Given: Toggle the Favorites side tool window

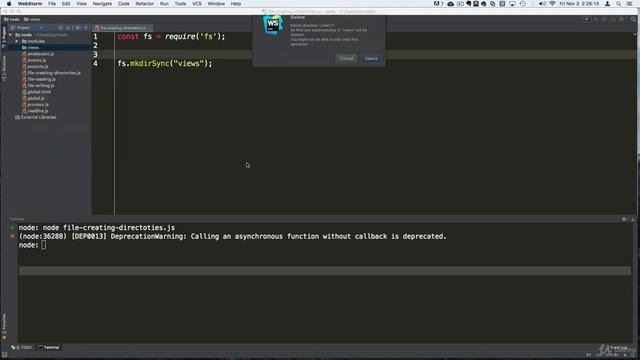Looking at the screenshot, I should click(4, 327).
